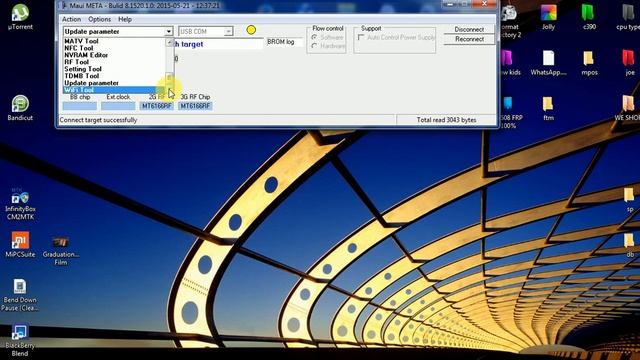Screen dimensions: 640x360
Task: Click the Disconnect button
Action: (469, 29)
